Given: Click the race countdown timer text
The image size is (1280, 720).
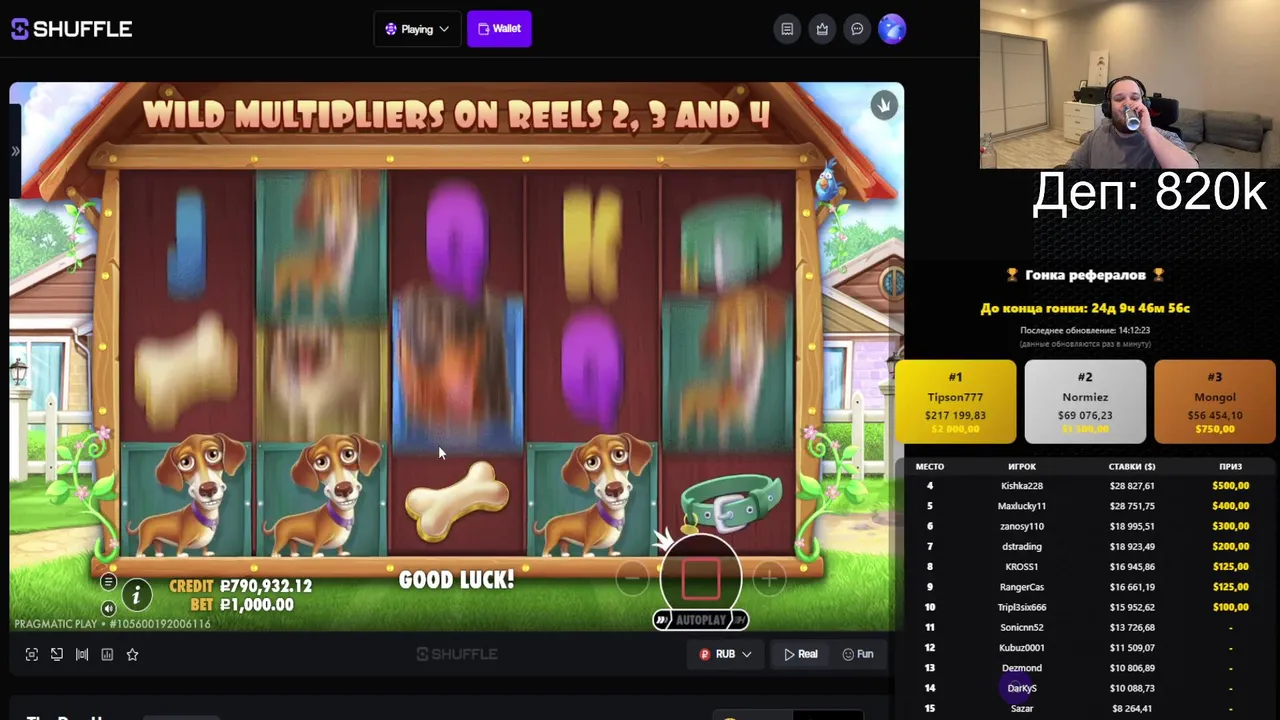Looking at the screenshot, I should click(1085, 308).
